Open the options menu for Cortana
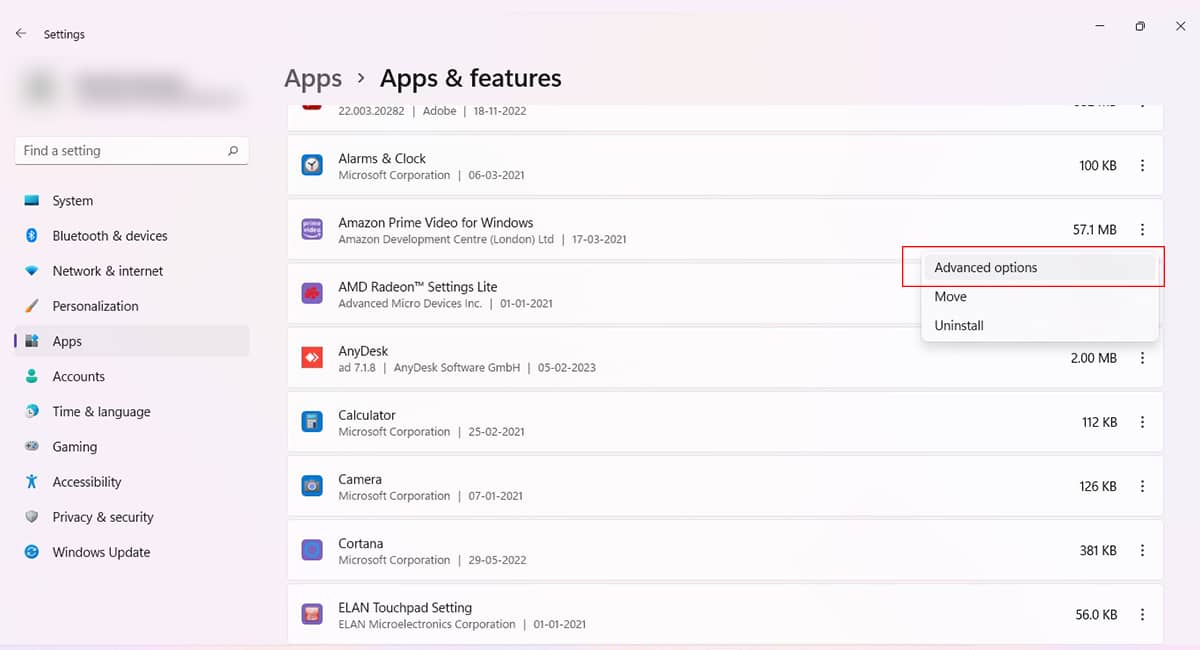 pos(1142,550)
